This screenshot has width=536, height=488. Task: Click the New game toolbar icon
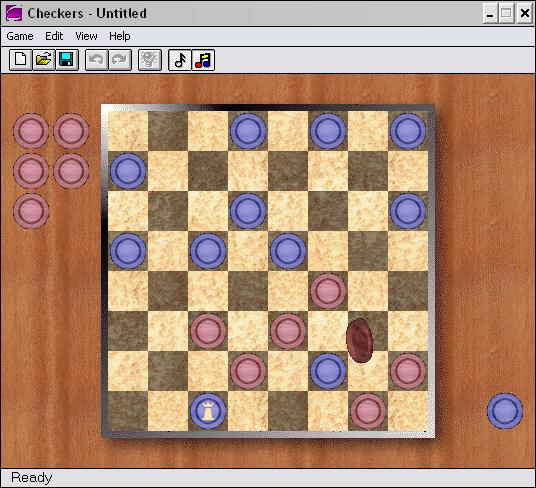click(21, 60)
